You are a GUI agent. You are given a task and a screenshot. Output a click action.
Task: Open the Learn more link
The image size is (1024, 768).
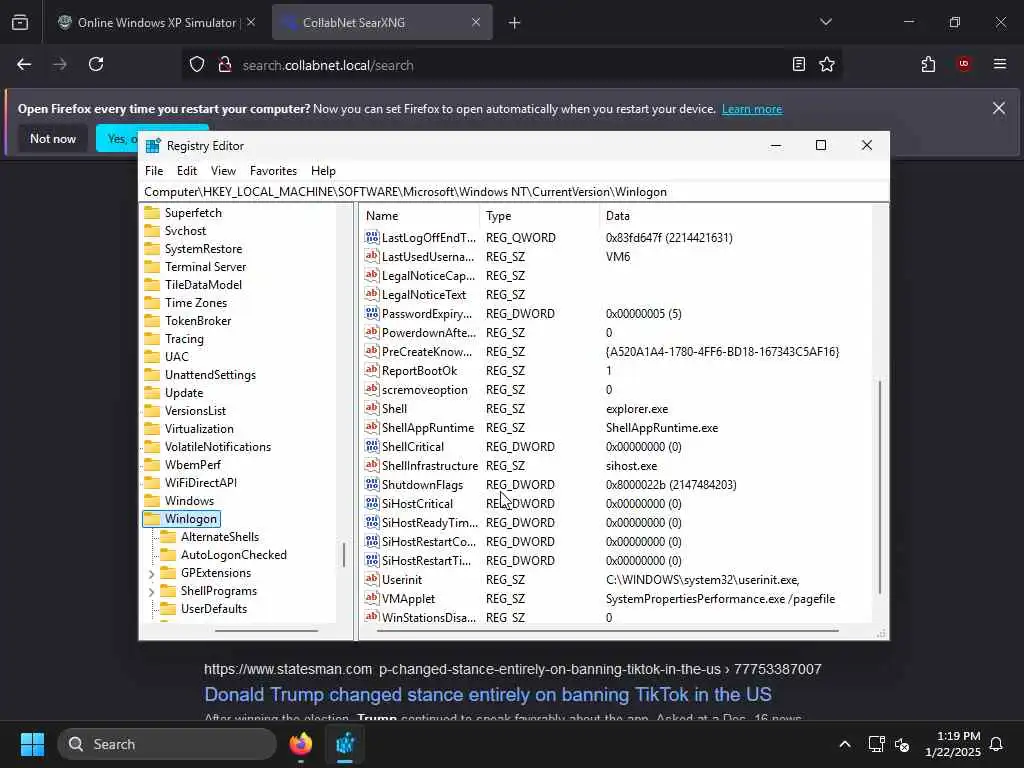(x=752, y=109)
